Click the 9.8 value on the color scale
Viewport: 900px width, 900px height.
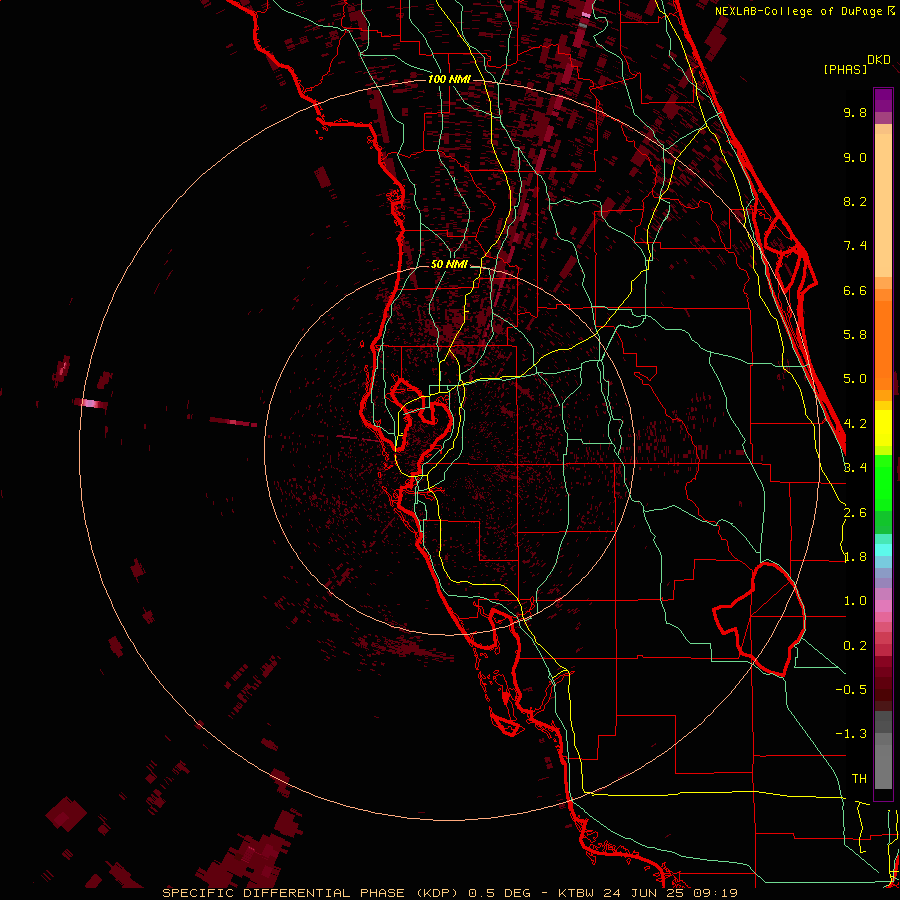(855, 112)
